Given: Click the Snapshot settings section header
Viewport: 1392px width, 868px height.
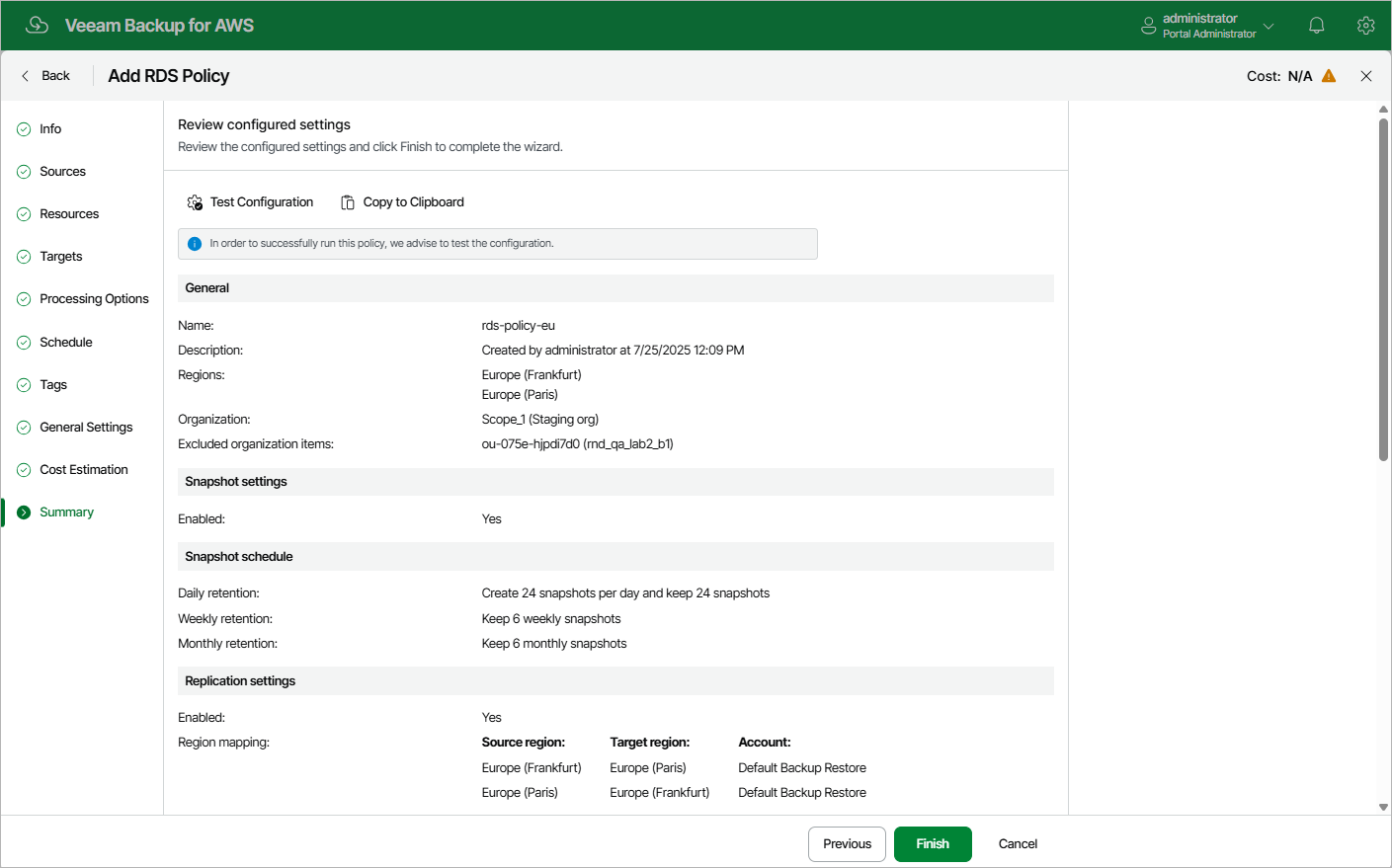Looking at the screenshot, I should coord(615,482).
